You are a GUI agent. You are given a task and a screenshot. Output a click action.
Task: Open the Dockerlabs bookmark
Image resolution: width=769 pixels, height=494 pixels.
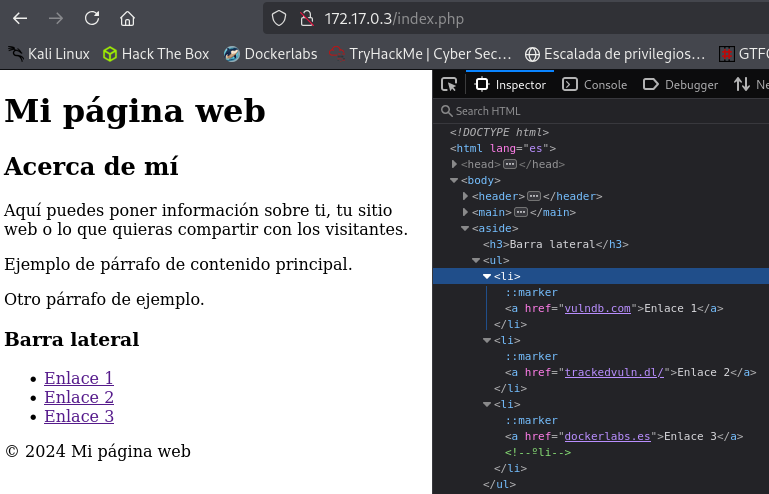(271, 53)
